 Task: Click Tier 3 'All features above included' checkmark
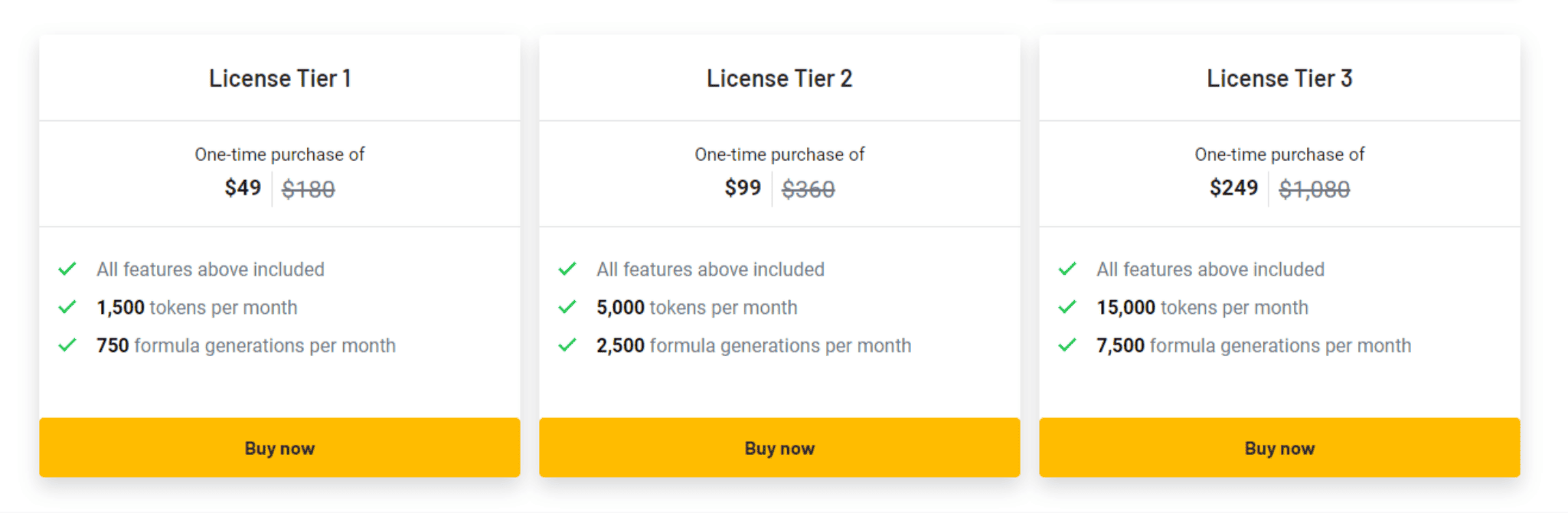(1067, 269)
